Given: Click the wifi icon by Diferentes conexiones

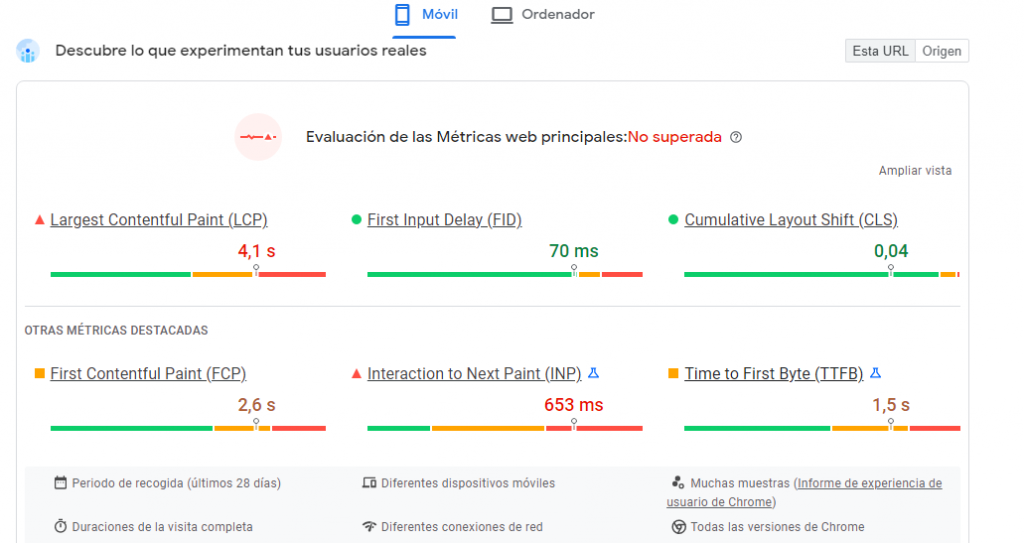Looking at the screenshot, I should coord(369,527).
